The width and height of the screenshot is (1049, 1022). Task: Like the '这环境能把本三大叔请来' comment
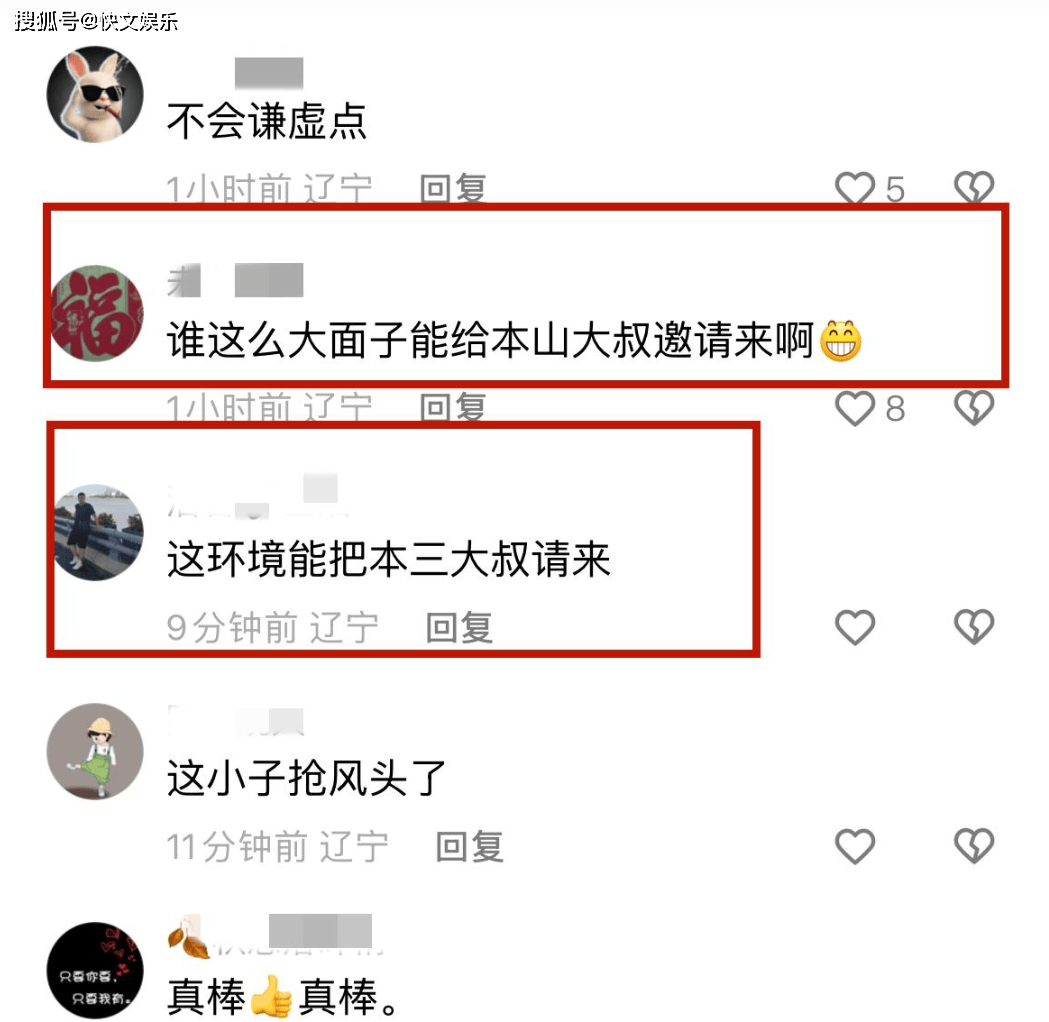point(854,627)
